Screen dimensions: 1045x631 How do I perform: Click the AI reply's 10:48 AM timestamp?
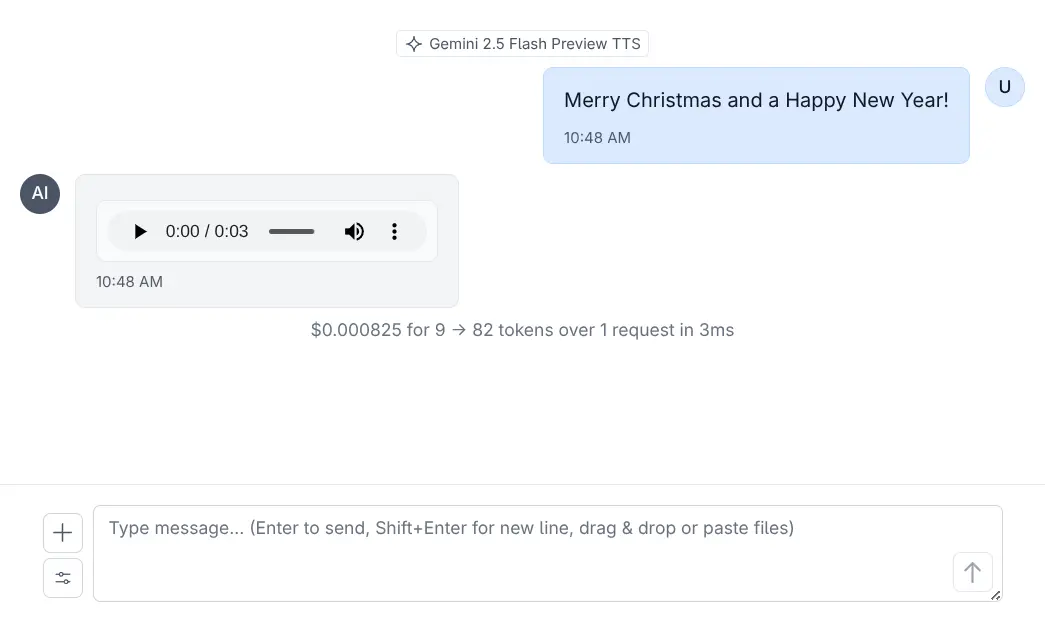[x=129, y=282]
